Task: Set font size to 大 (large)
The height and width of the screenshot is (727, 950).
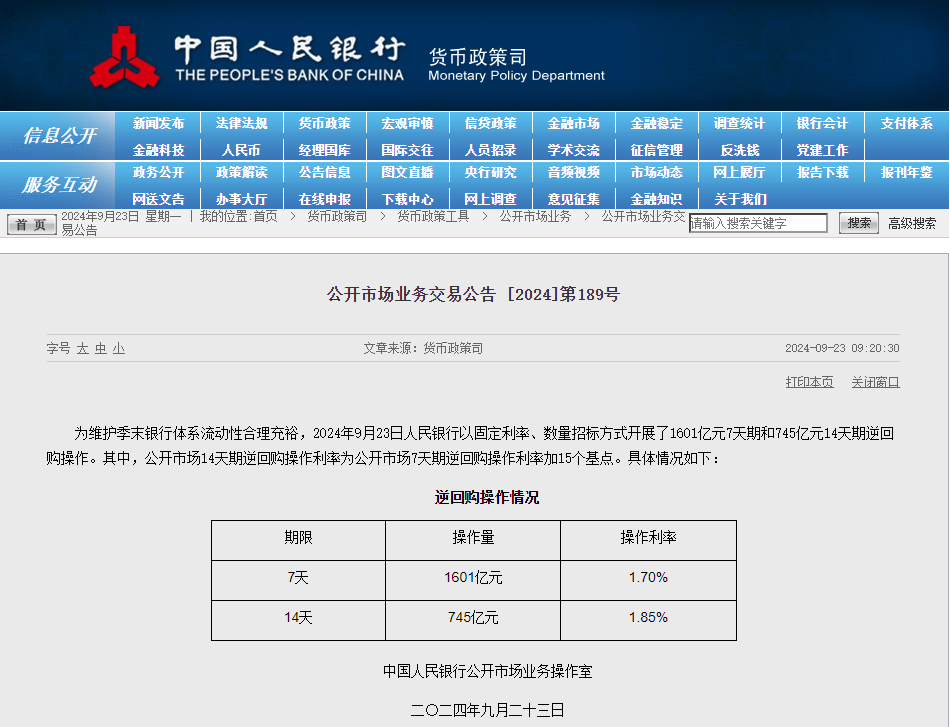Action: click(83, 348)
